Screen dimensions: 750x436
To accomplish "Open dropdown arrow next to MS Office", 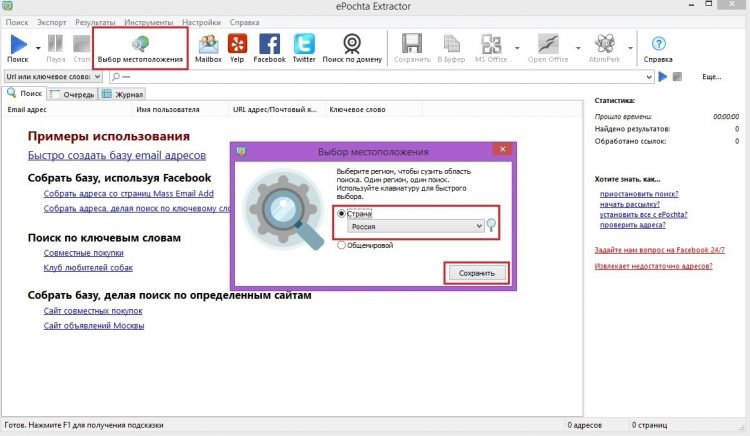I will [517, 48].
